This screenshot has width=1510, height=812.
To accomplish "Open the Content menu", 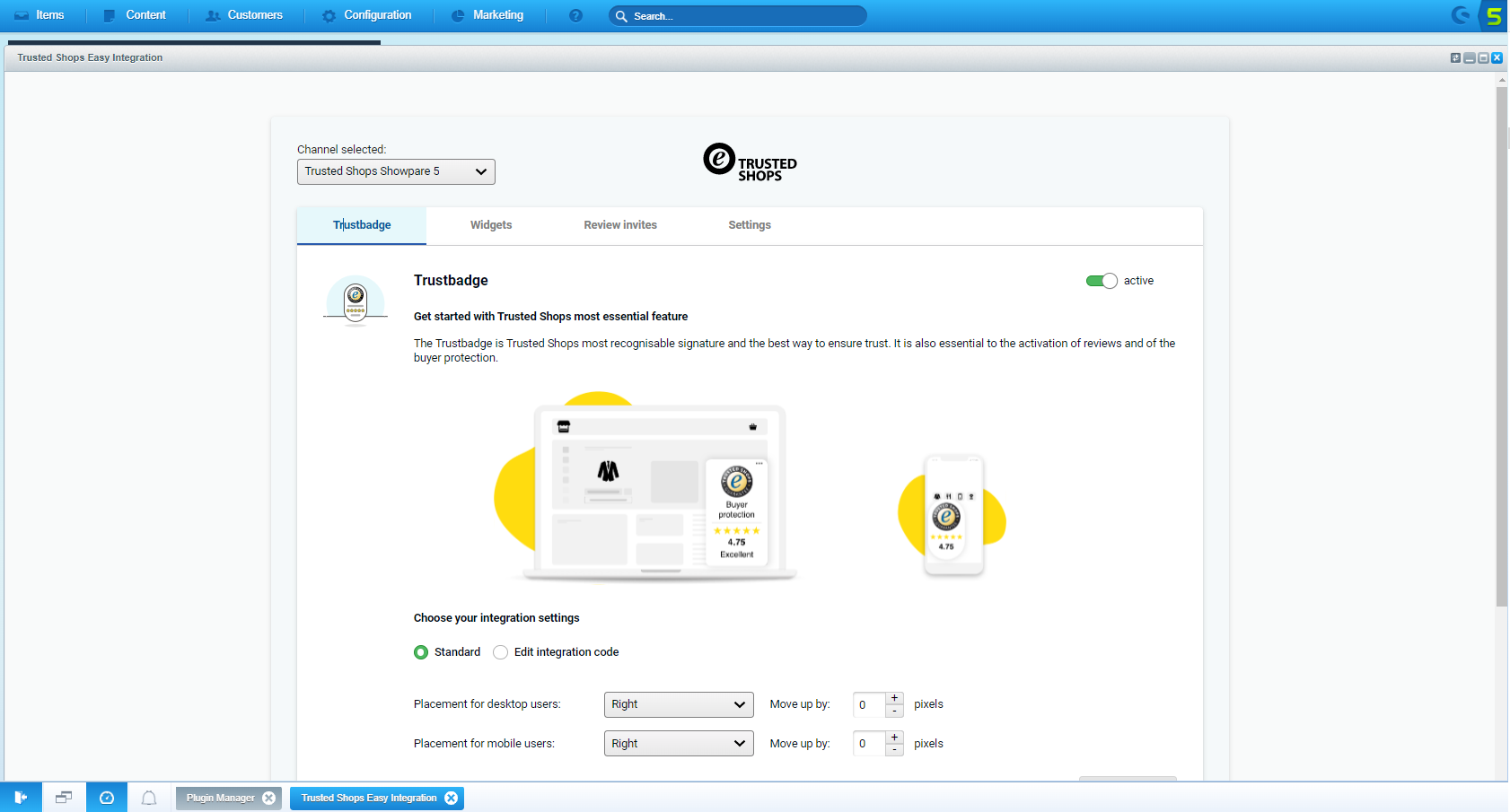I will coord(135,15).
